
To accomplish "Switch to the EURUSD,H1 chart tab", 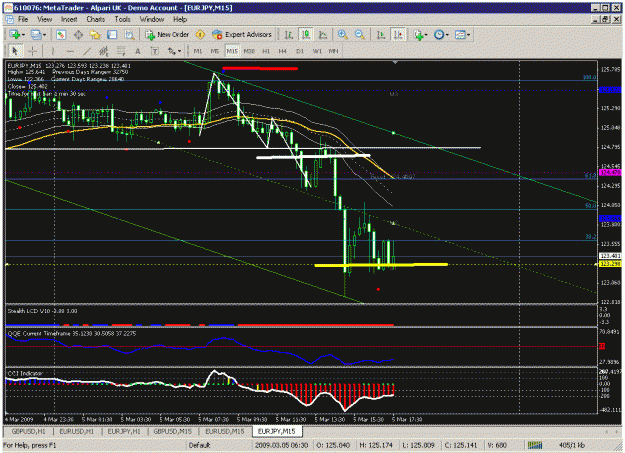I will (x=77, y=431).
